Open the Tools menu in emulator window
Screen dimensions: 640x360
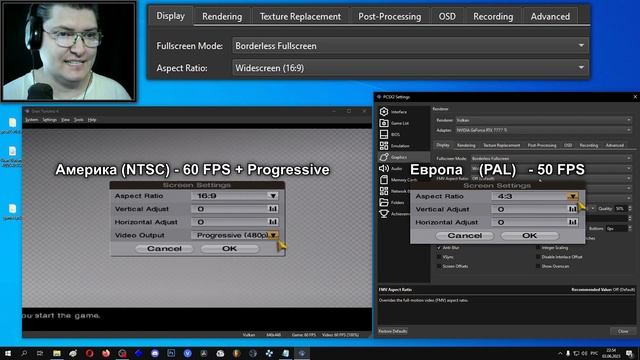click(x=78, y=120)
